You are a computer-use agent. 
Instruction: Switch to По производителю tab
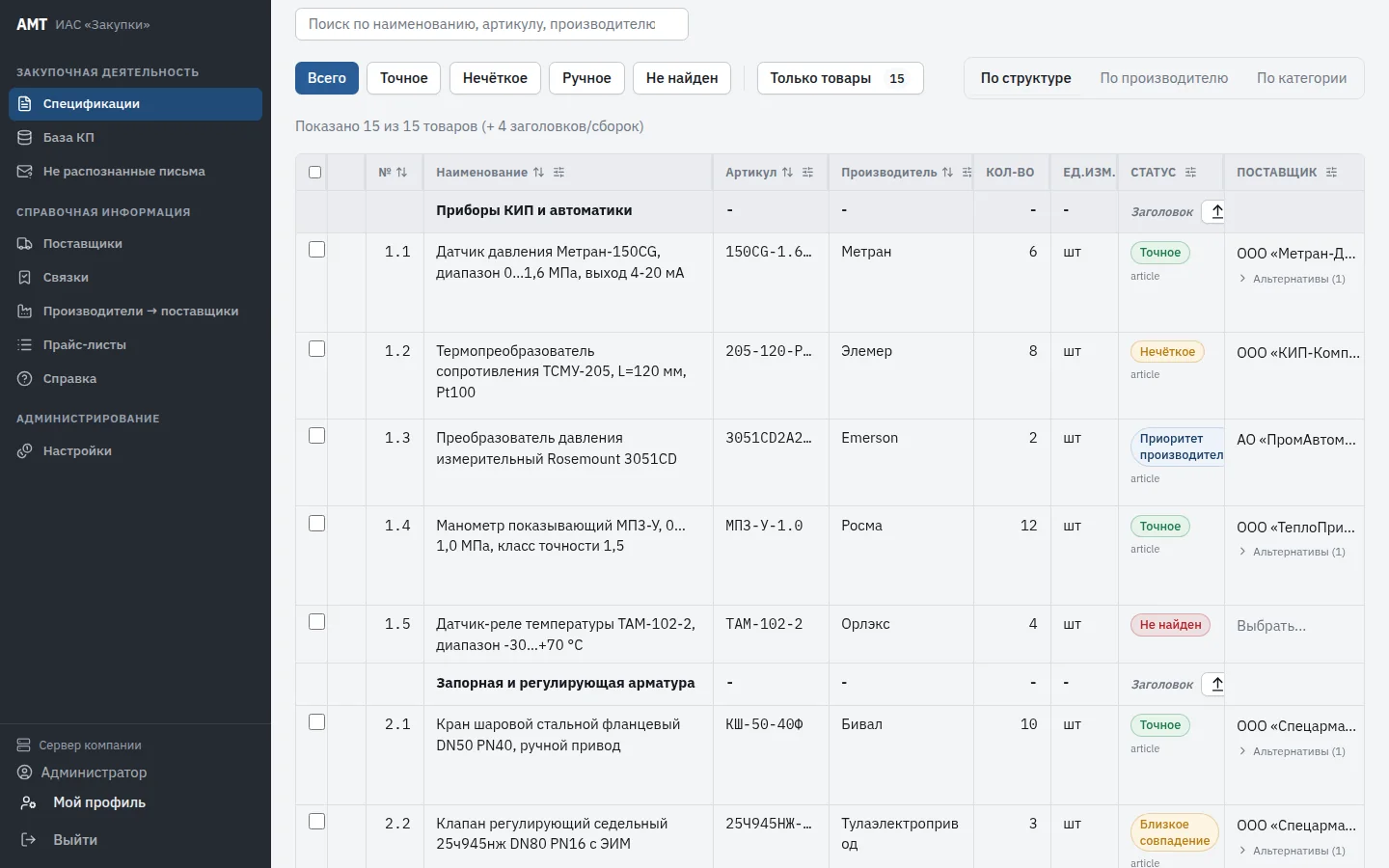1164,78
